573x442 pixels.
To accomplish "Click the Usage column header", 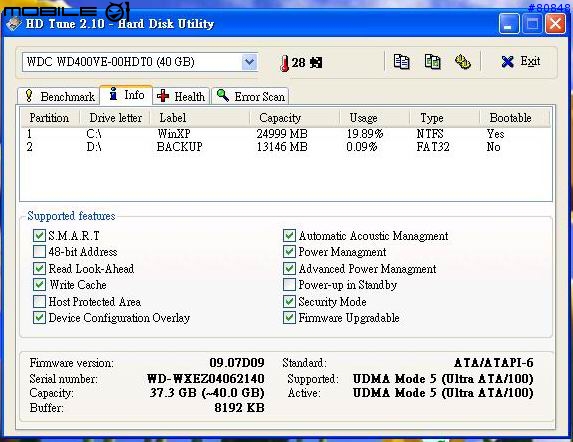I will [374, 118].
